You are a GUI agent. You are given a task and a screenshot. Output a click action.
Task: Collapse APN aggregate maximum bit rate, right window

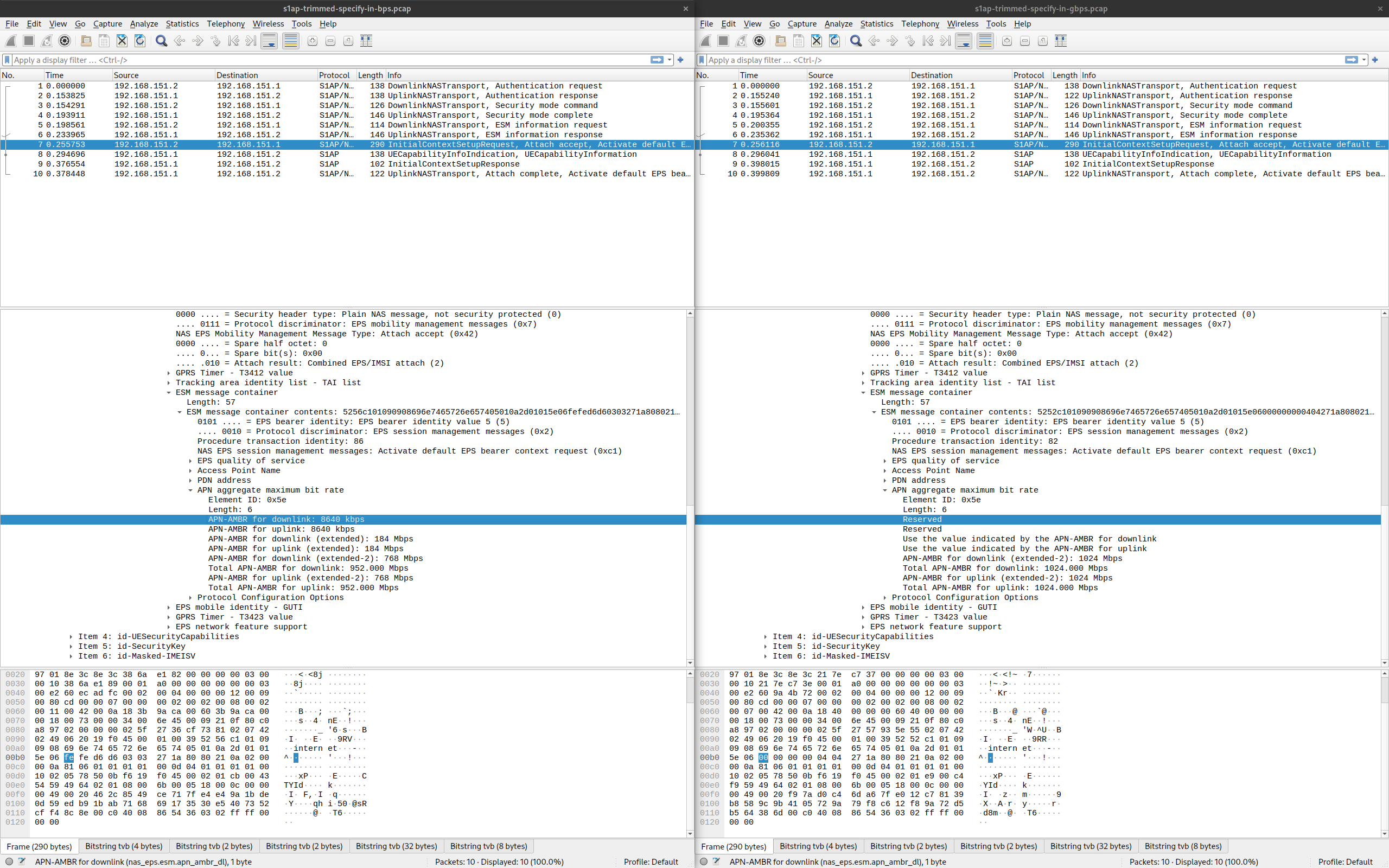pos(885,490)
